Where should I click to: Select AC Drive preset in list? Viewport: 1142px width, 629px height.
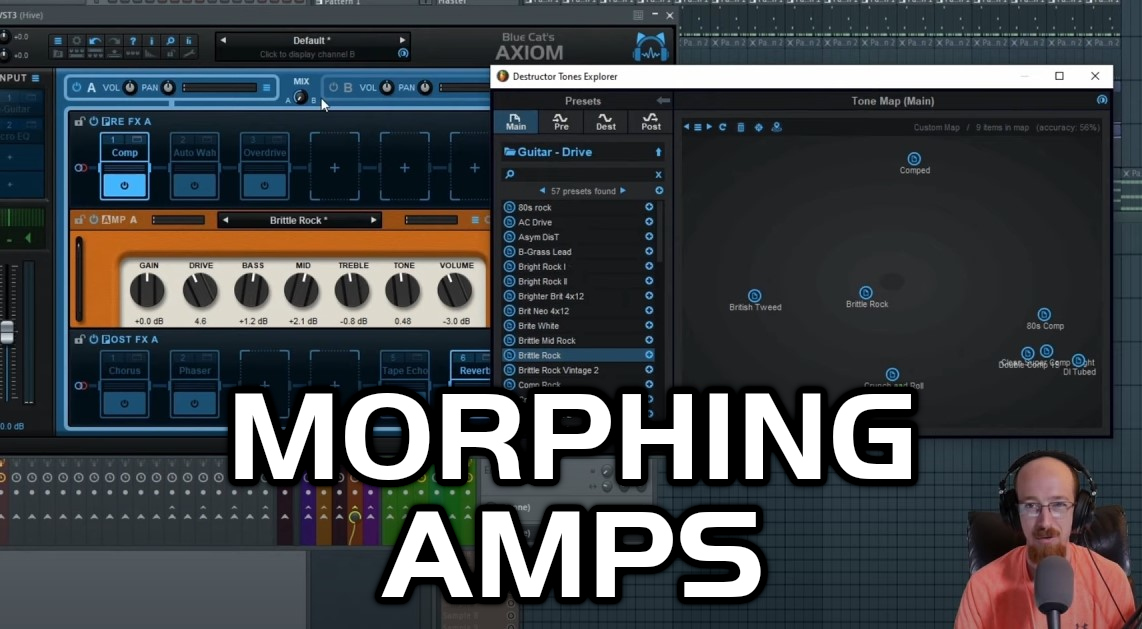click(x=578, y=222)
